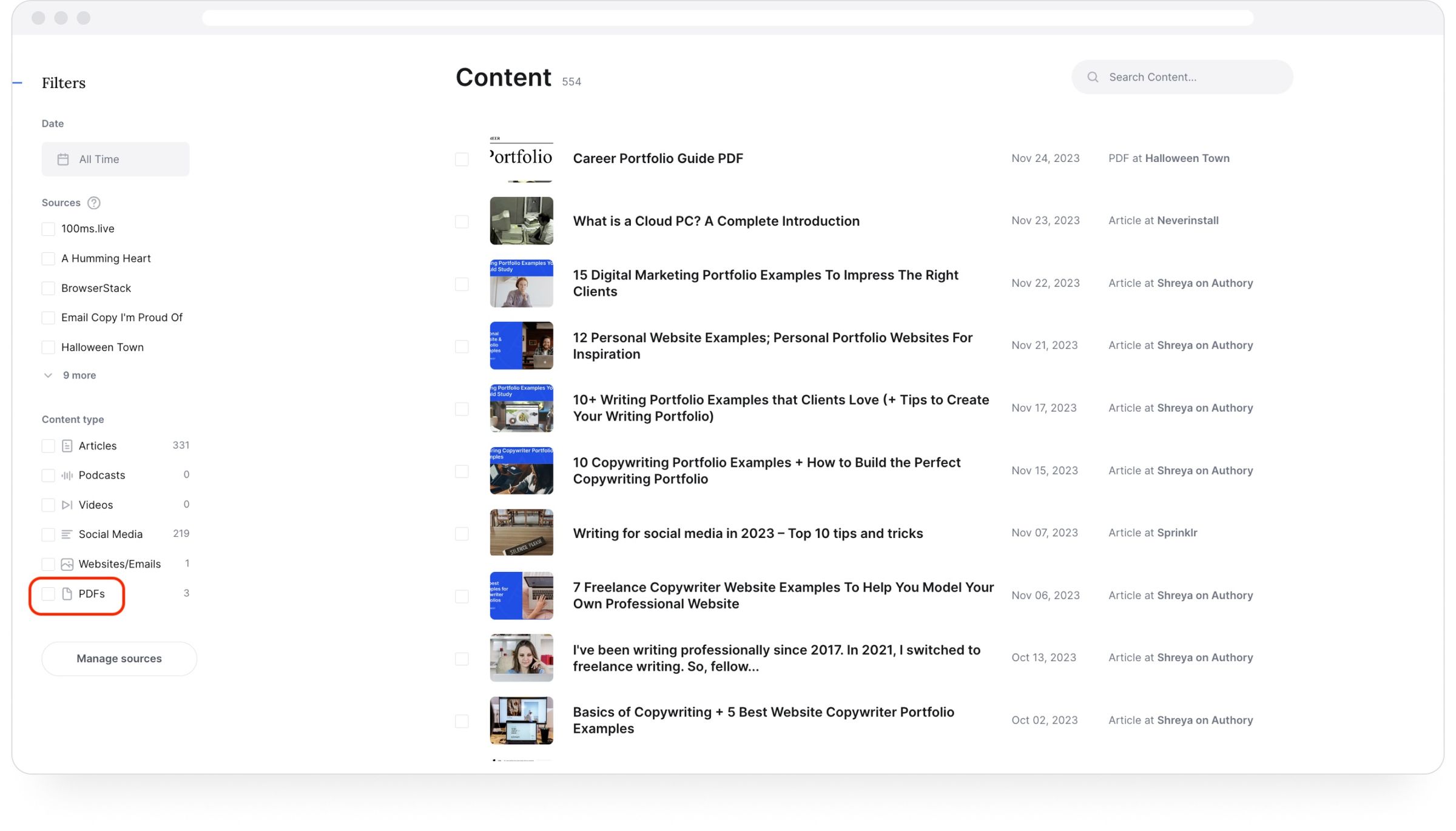This screenshot has width=1456, height=831.
Task: Click the magnifier icon in search bar
Action: point(1093,77)
